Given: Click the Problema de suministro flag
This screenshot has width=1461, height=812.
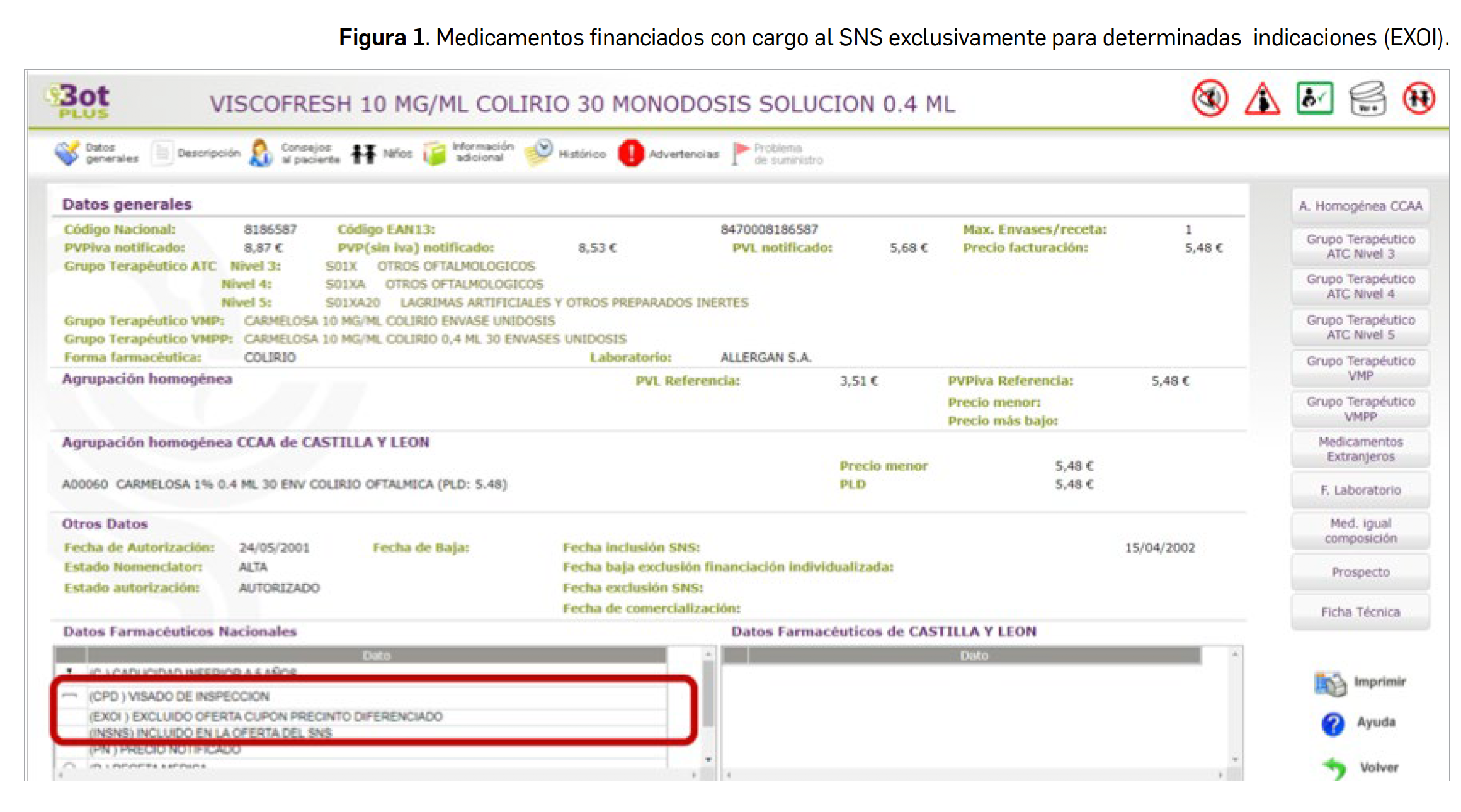Looking at the screenshot, I should point(741,153).
